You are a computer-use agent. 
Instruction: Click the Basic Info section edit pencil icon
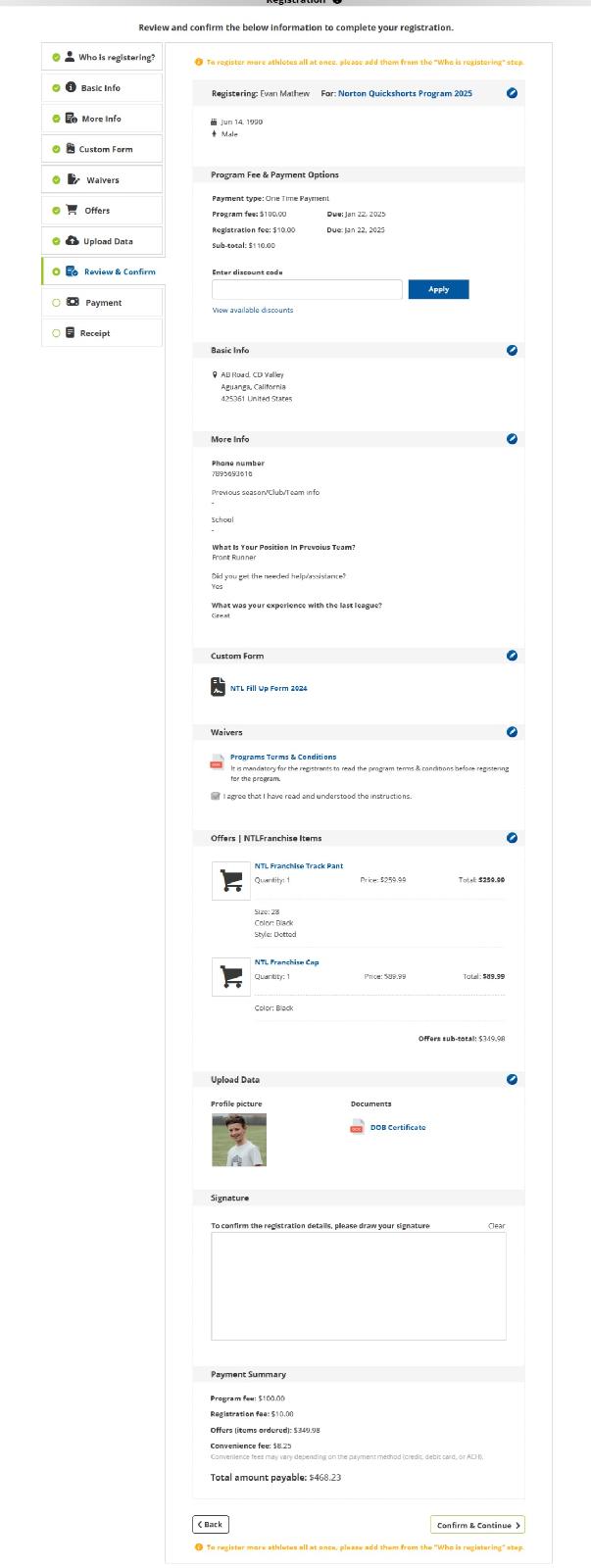click(512, 350)
